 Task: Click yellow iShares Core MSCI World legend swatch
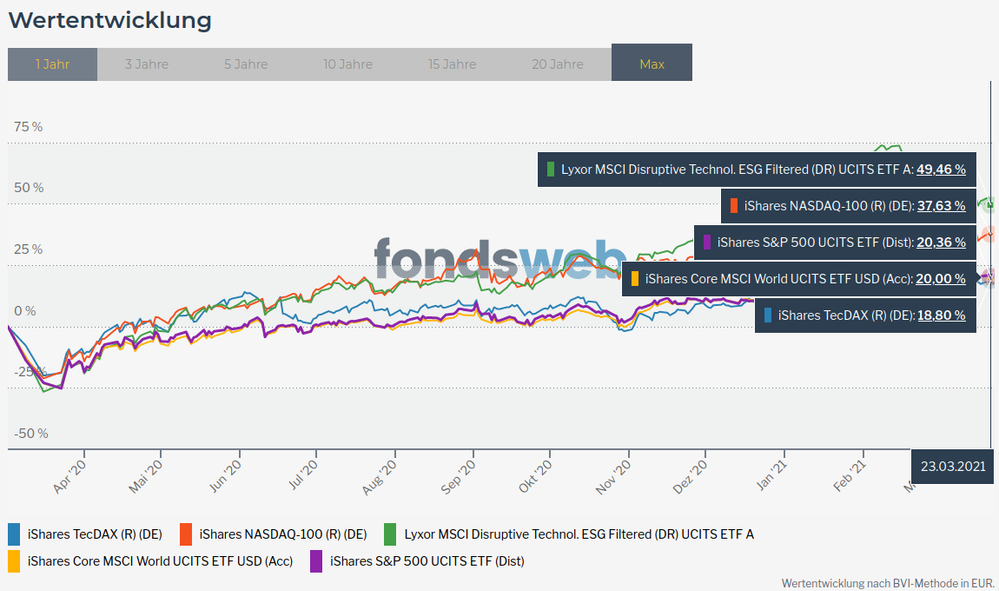(x=14, y=561)
